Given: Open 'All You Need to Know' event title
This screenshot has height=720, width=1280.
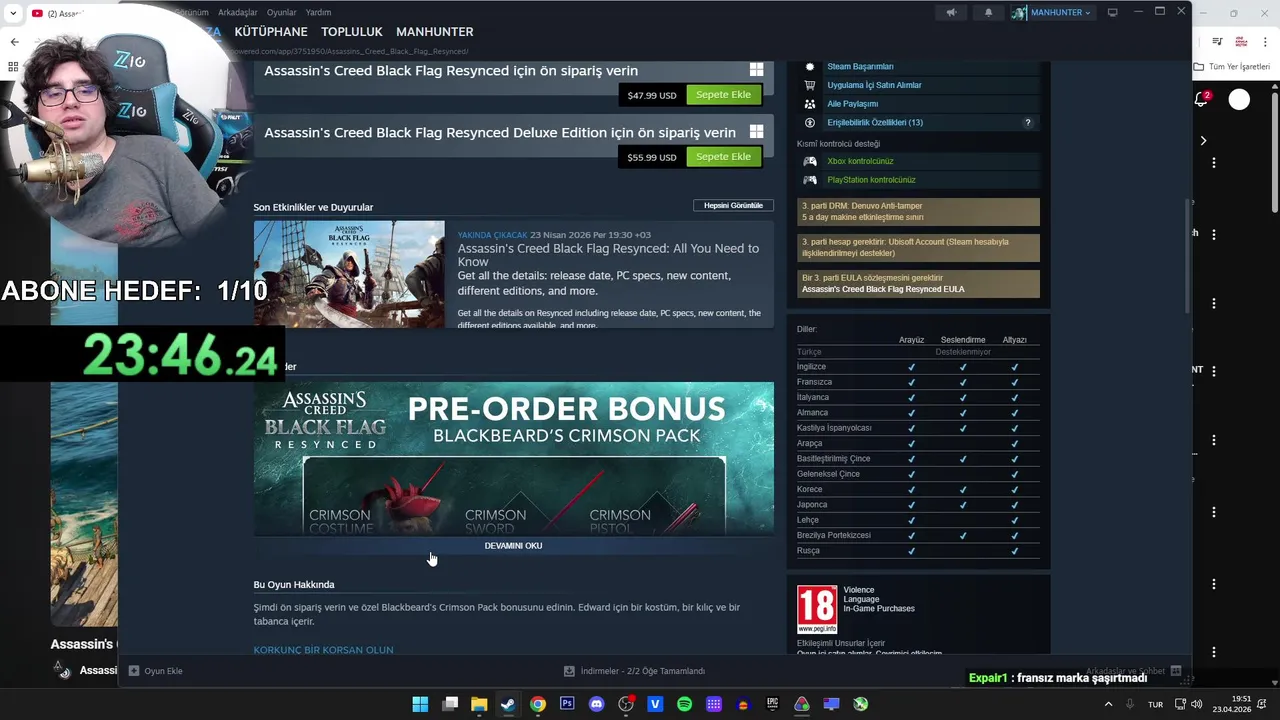Looking at the screenshot, I should point(608,255).
